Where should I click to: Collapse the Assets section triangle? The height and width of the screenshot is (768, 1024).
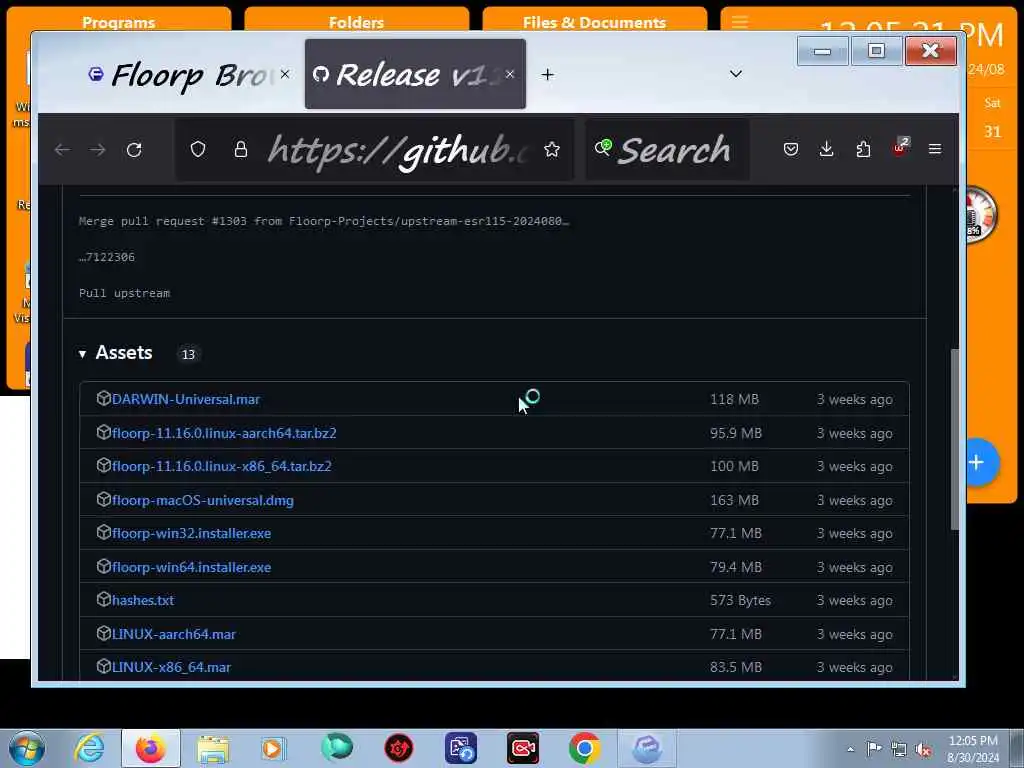pyautogui.click(x=82, y=354)
